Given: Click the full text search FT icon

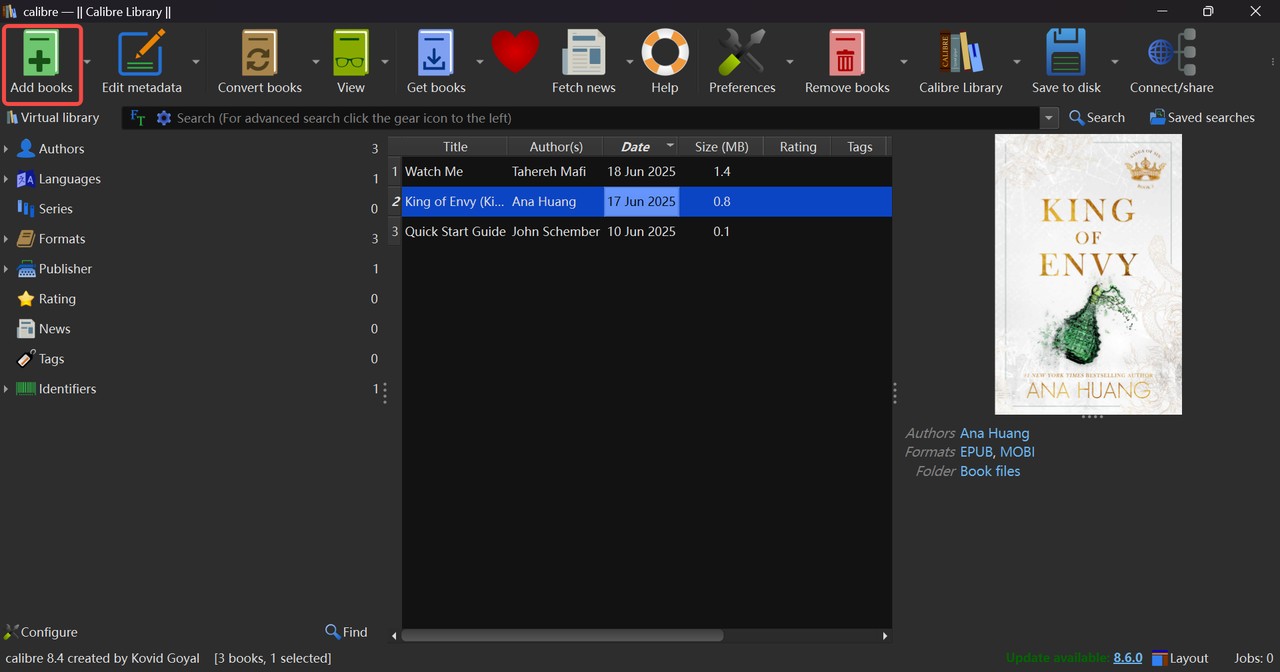Looking at the screenshot, I should [x=138, y=118].
